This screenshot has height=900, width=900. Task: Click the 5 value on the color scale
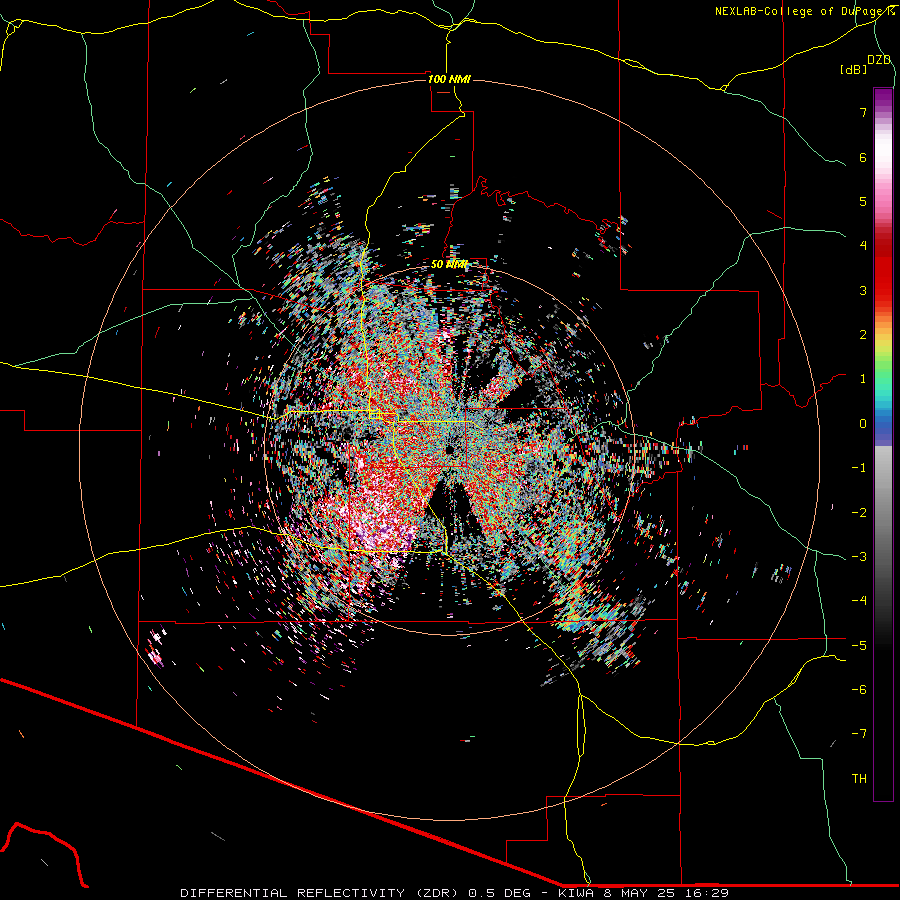(x=863, y=201)
